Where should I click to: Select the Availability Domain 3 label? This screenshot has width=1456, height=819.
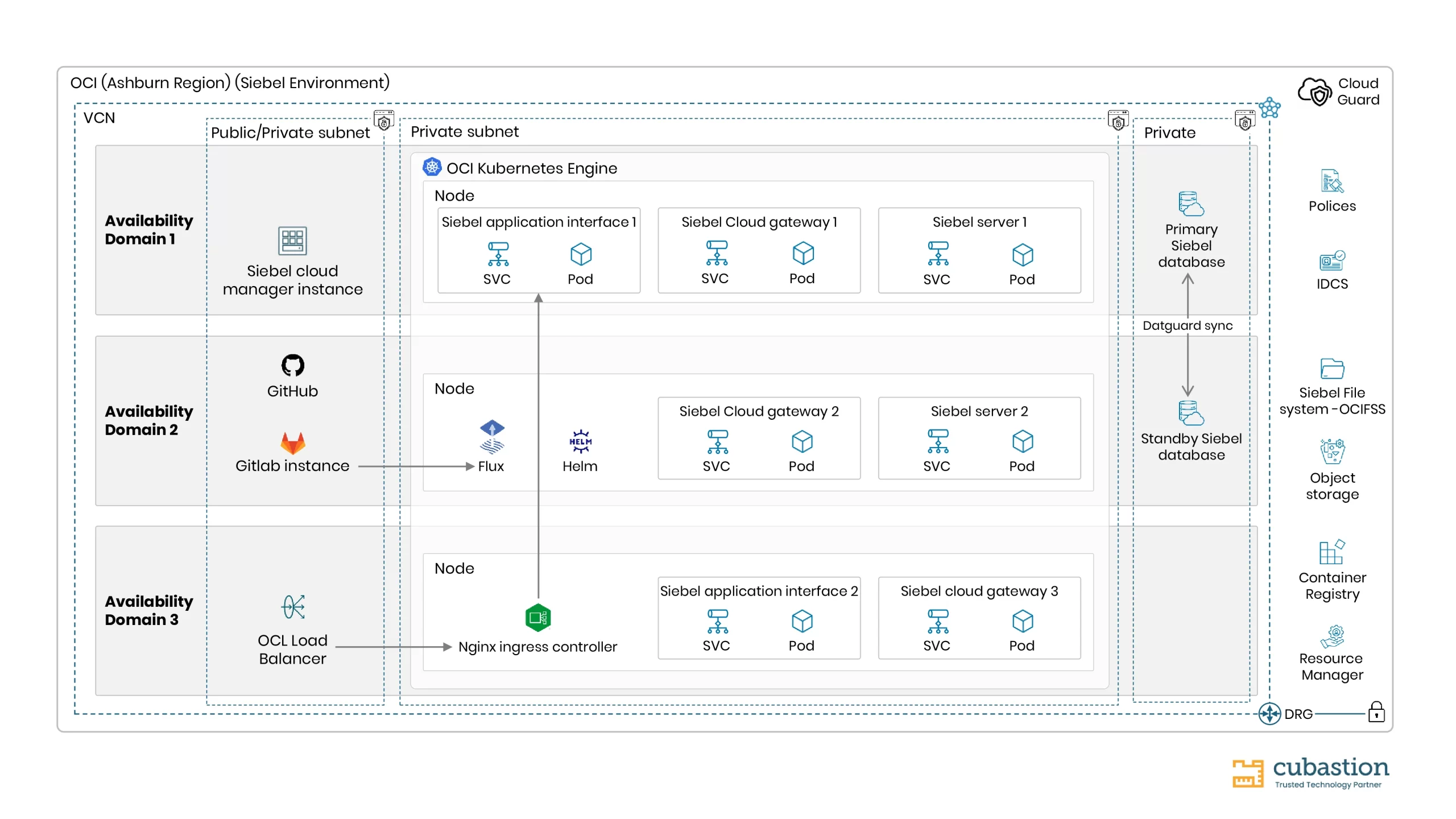(148, 610)
